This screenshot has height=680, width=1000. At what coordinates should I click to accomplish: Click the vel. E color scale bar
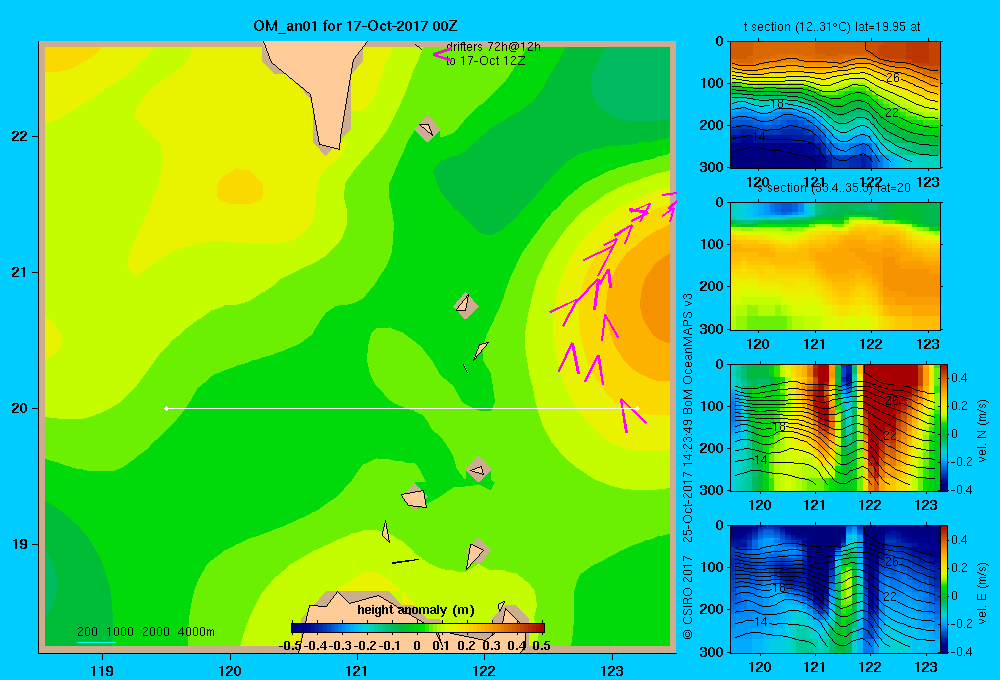pos(945,588)
